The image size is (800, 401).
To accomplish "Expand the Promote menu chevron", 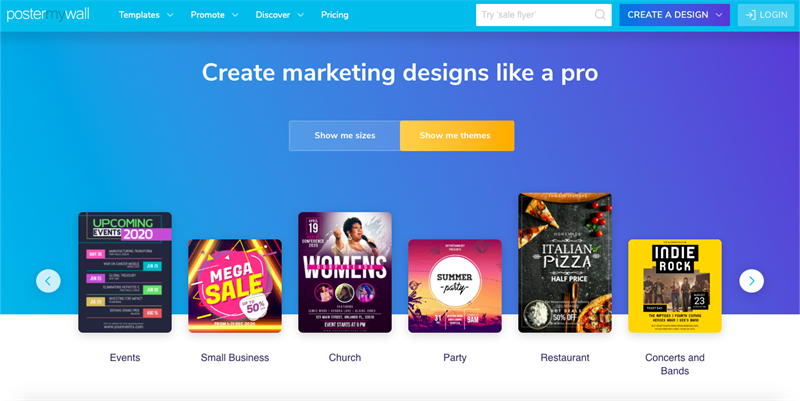I will [x=235, y=15].
